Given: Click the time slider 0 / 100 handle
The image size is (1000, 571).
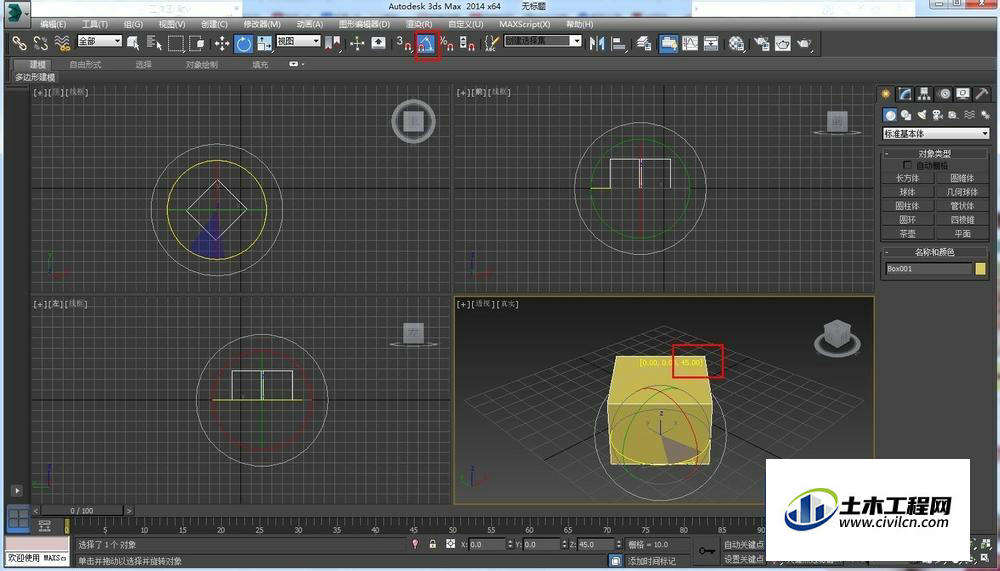Looking at the screenshot, I should tap(82, 510).
